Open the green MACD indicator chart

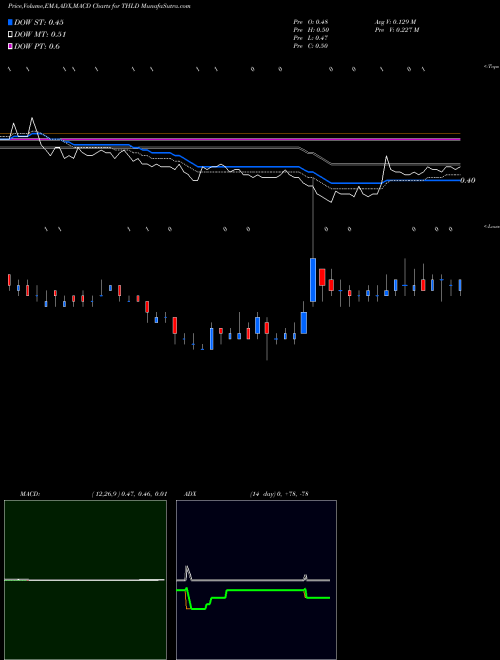tap(85, 580)
